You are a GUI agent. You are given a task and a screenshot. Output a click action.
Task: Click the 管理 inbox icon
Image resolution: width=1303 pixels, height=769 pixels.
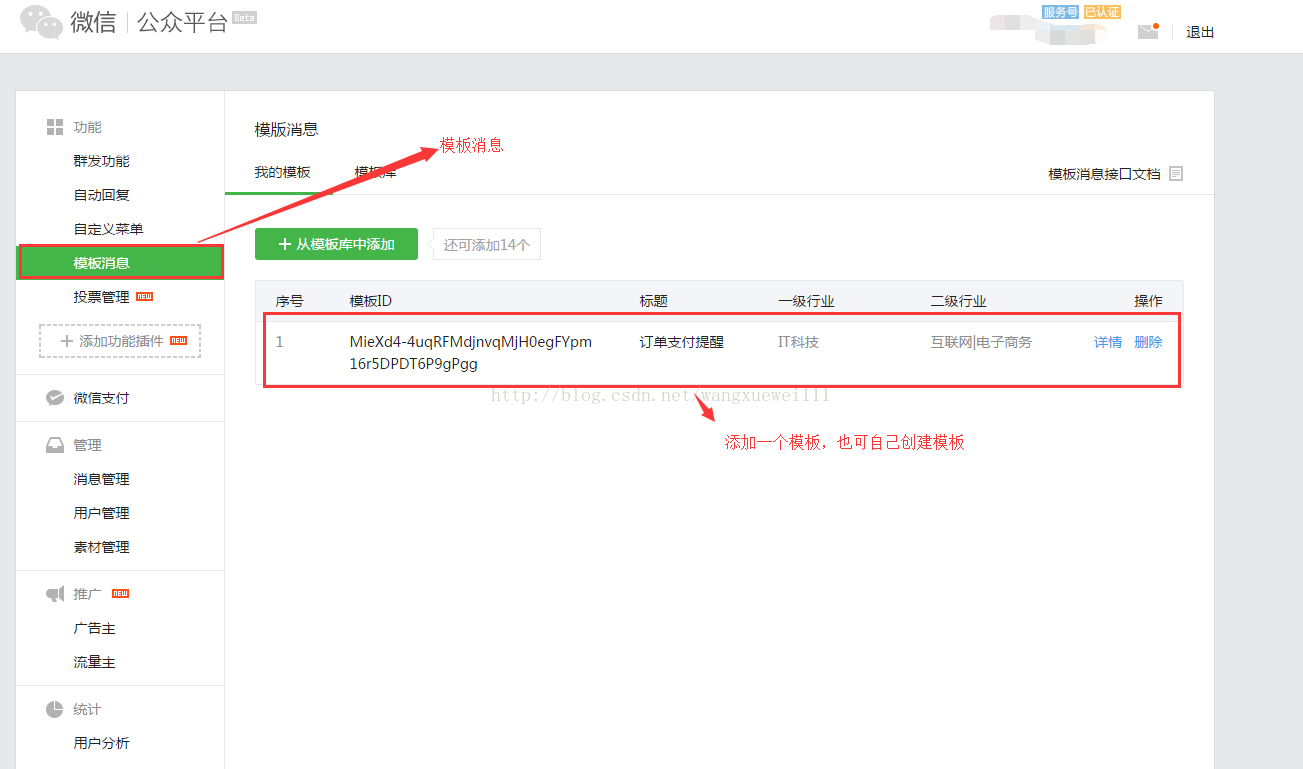coord(55,445)
